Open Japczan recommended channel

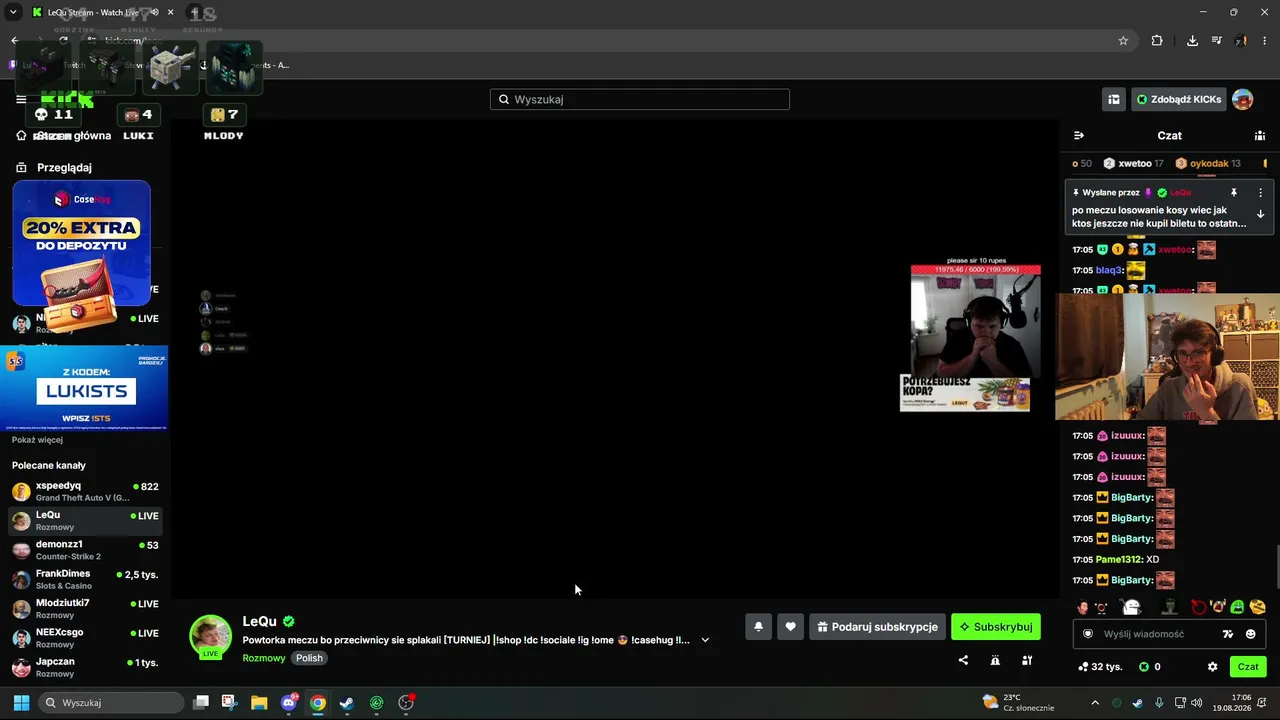tap(85, 667)
